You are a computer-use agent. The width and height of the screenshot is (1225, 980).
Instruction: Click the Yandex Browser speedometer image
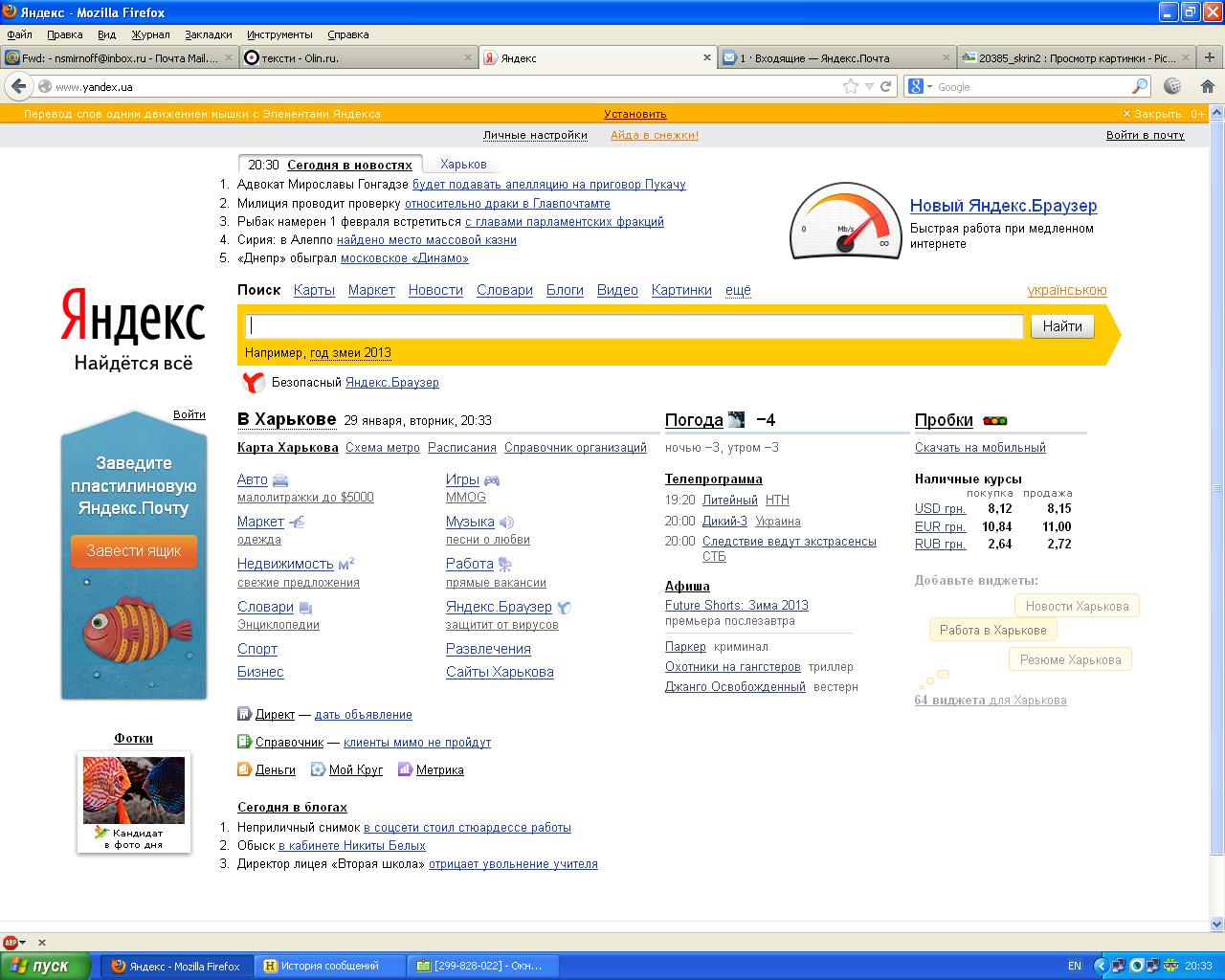[845, 221]
